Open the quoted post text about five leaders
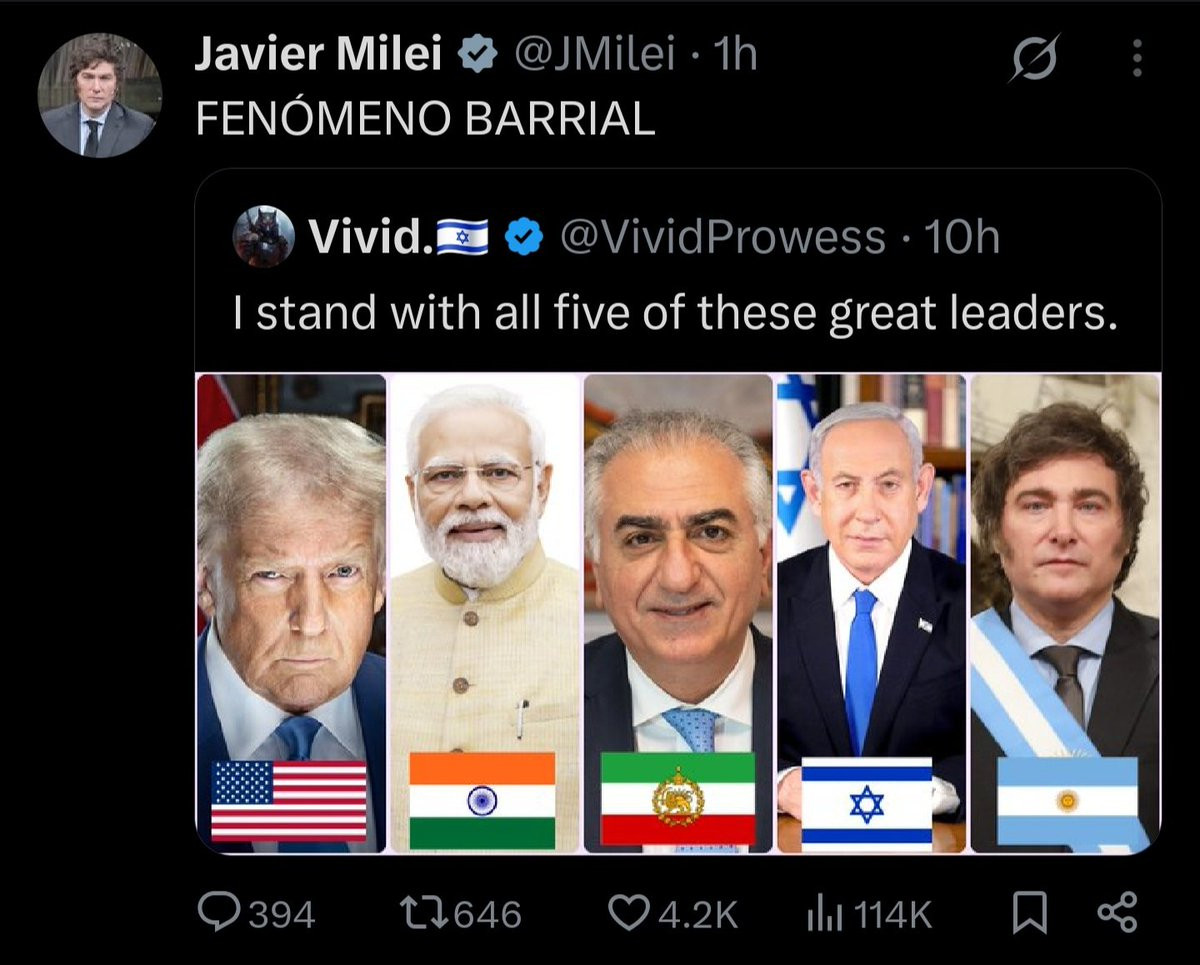Screen dimensions: 1200x965 (674, 313)
